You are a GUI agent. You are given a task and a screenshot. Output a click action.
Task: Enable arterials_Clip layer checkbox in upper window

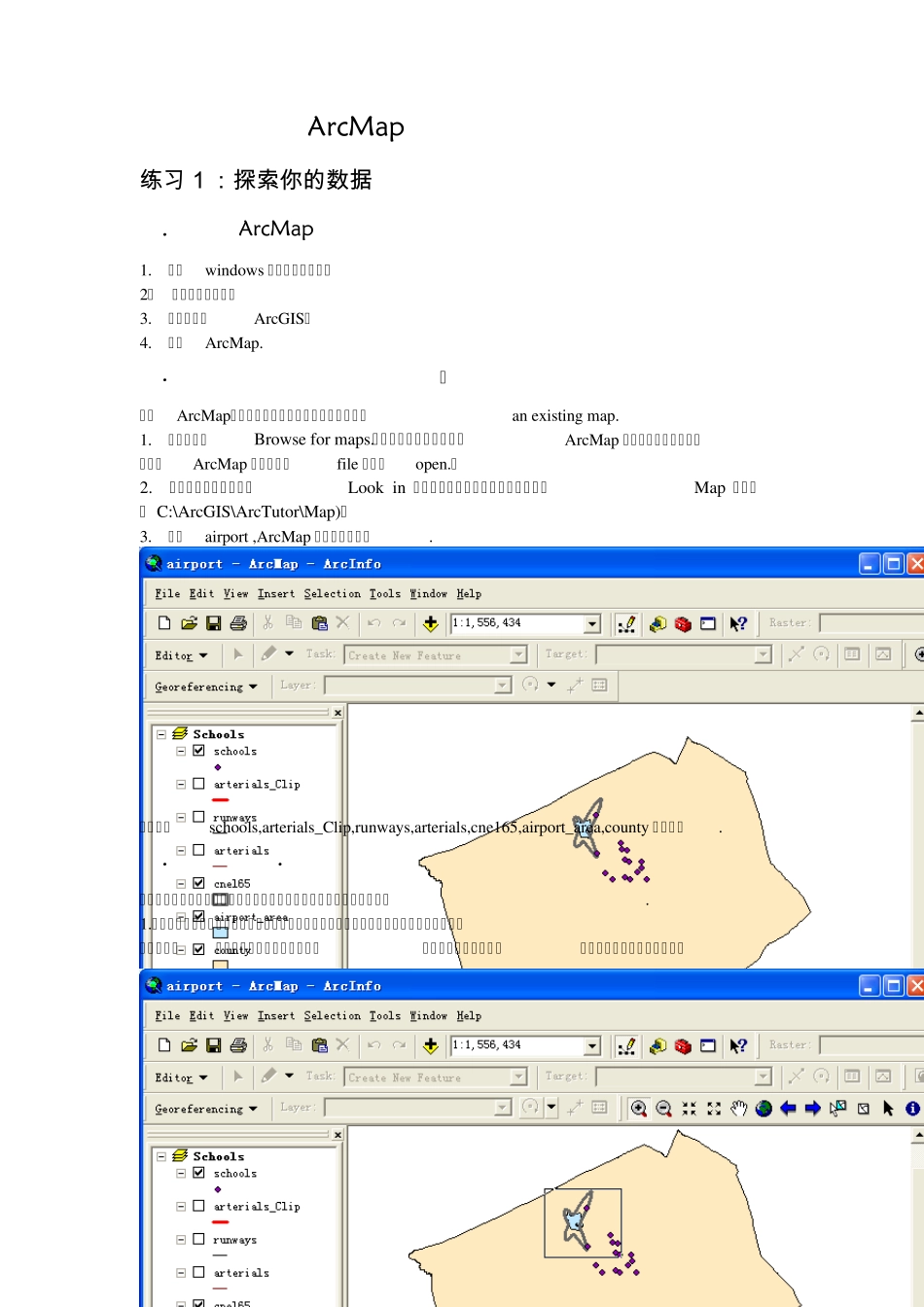coord(198,784)
